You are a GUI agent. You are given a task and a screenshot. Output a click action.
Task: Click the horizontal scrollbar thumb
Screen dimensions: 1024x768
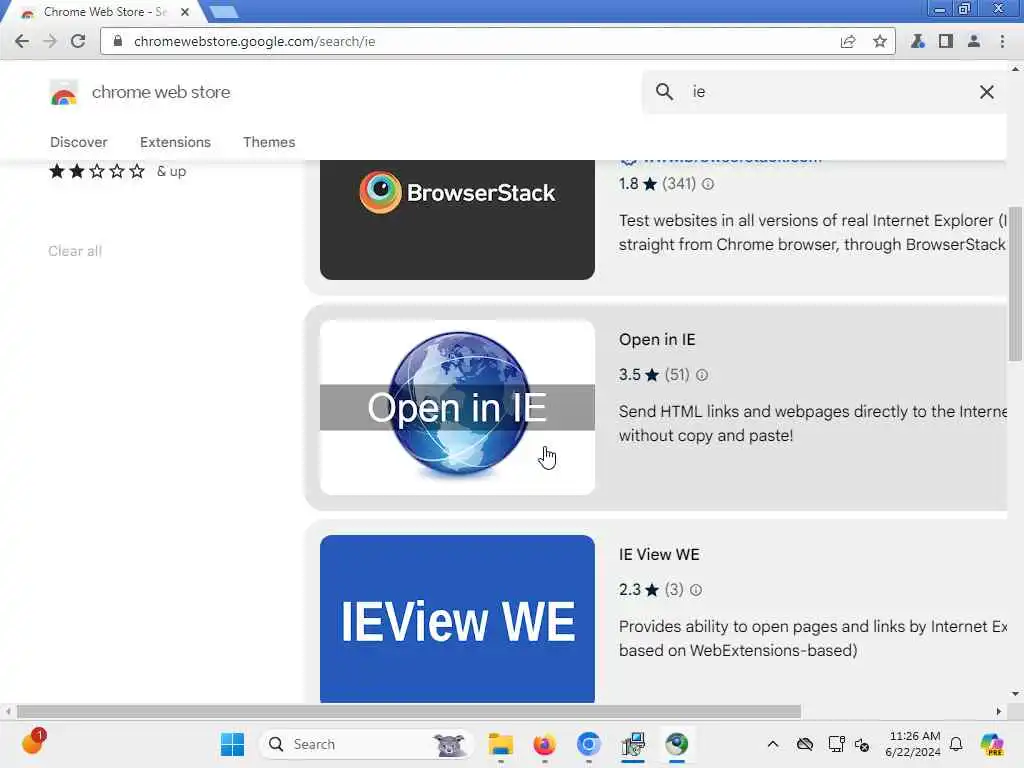point(409,711)
